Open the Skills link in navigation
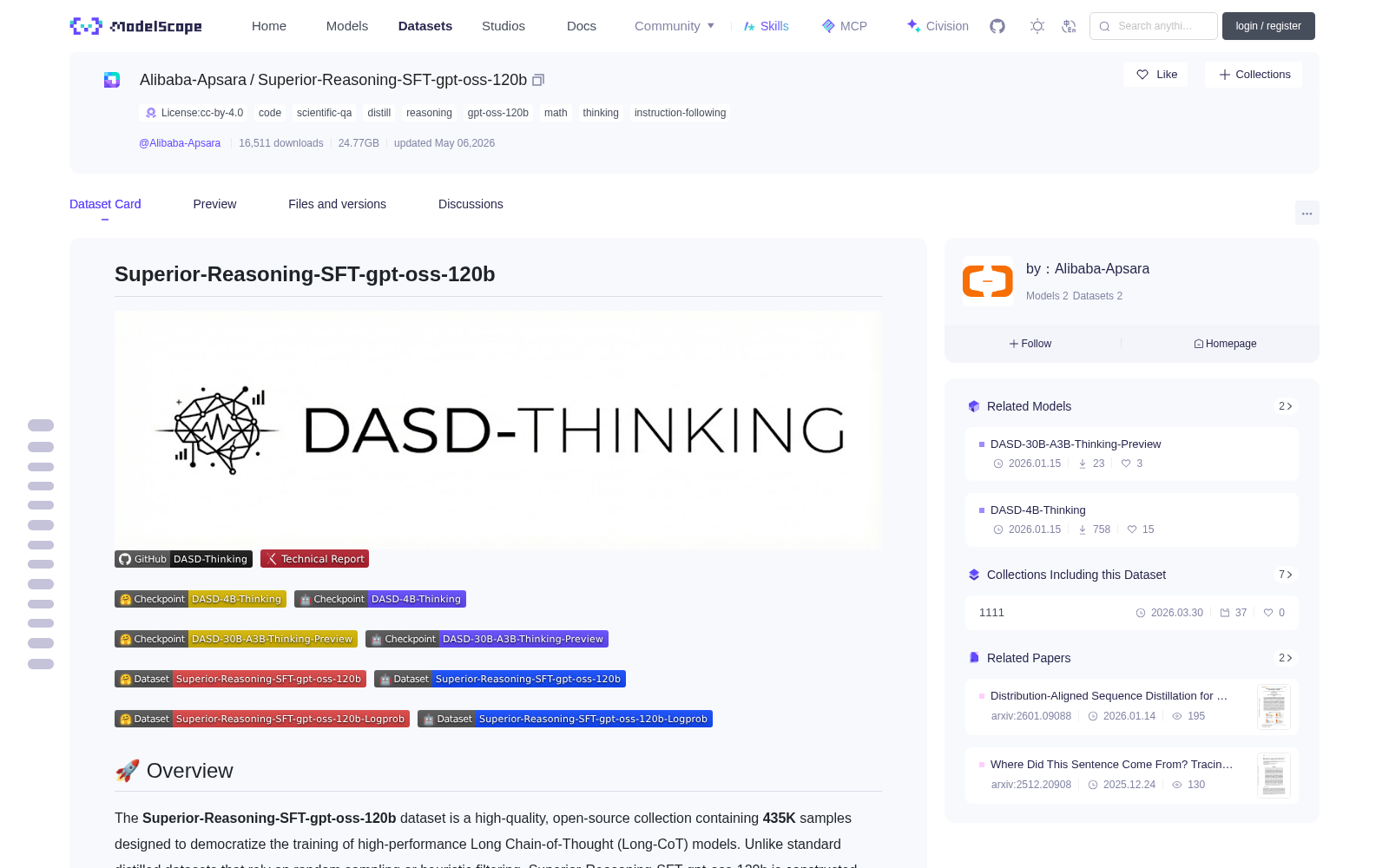 click(x=767, y=26)
